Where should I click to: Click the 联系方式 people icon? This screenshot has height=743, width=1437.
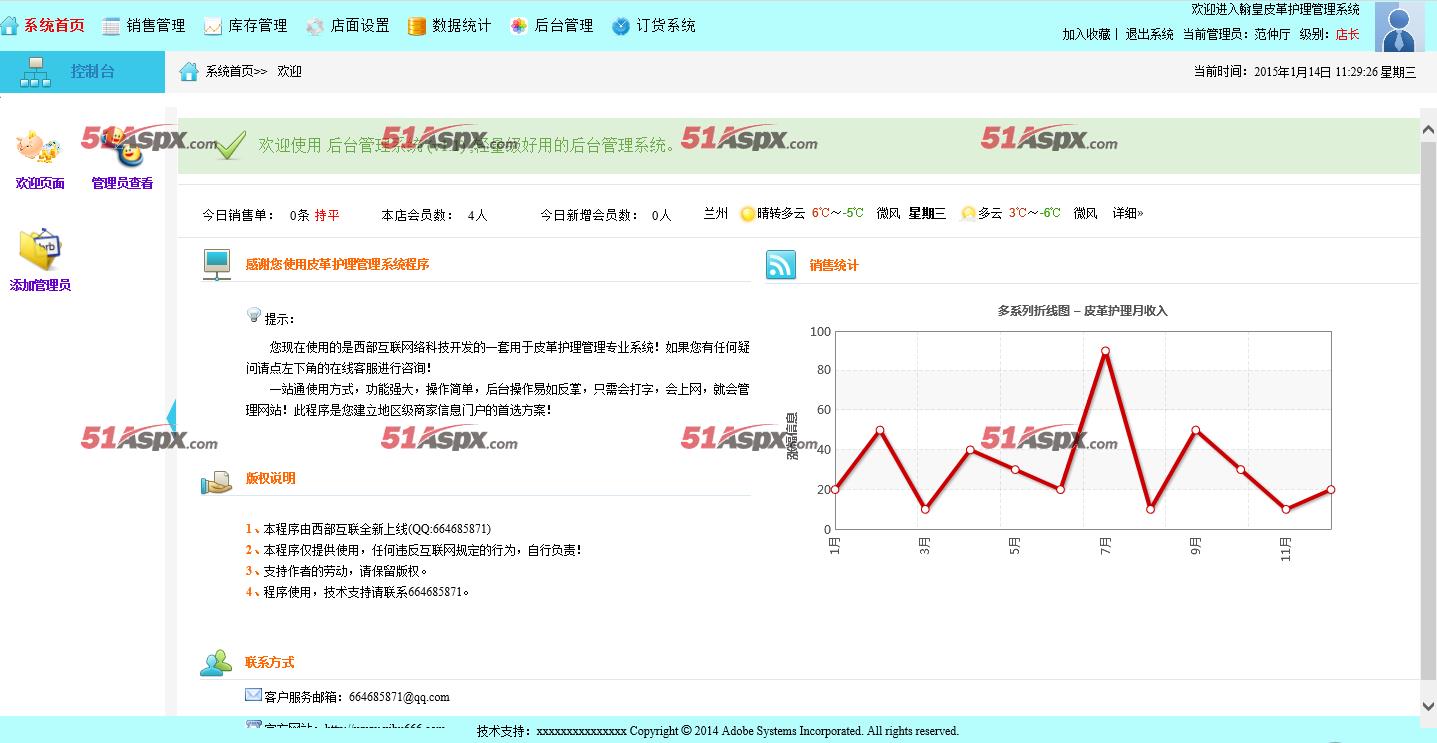[x=216, y=662]
